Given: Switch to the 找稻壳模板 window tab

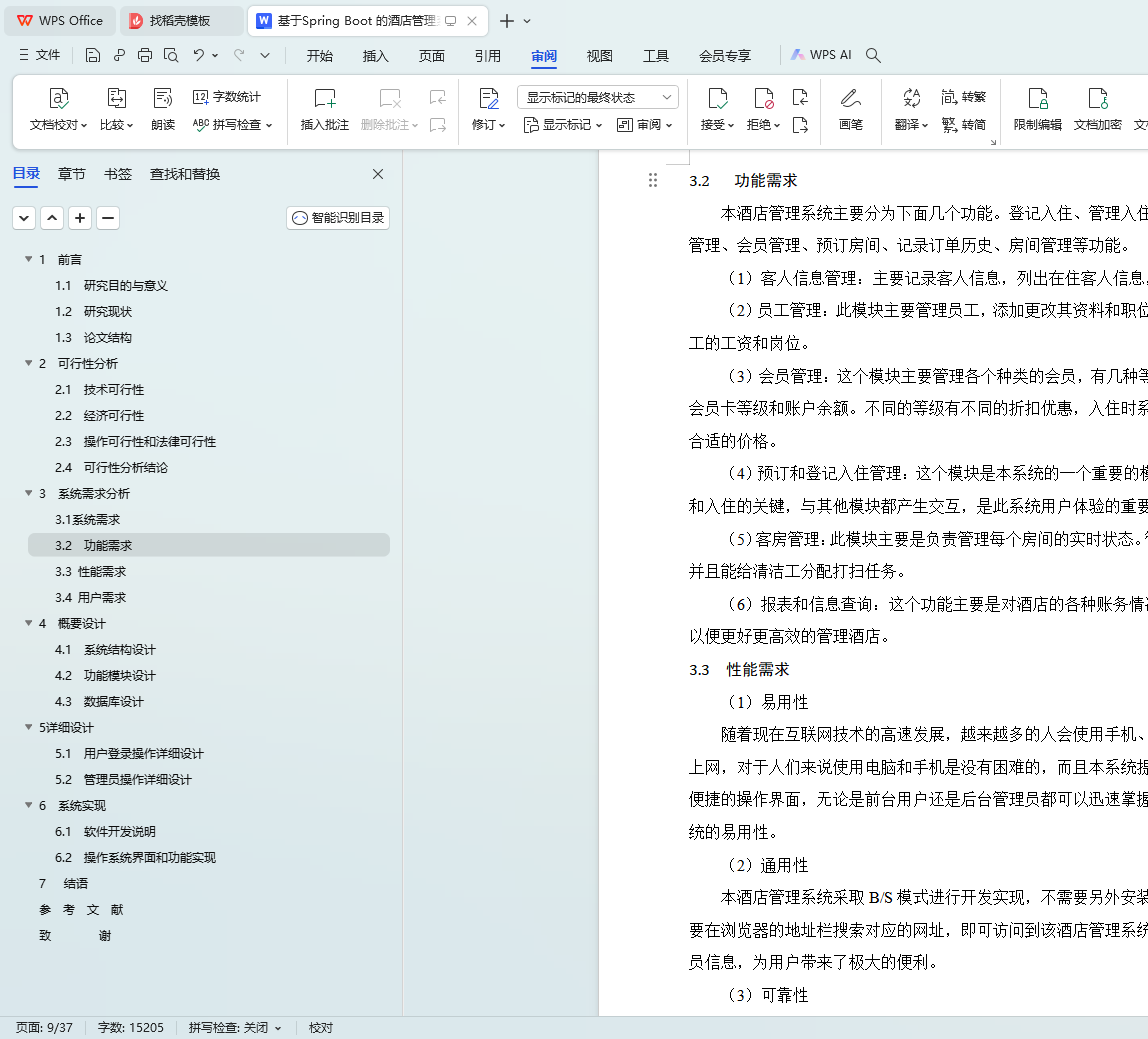Looking at the screenshot, I should click(x=180, y=21).
